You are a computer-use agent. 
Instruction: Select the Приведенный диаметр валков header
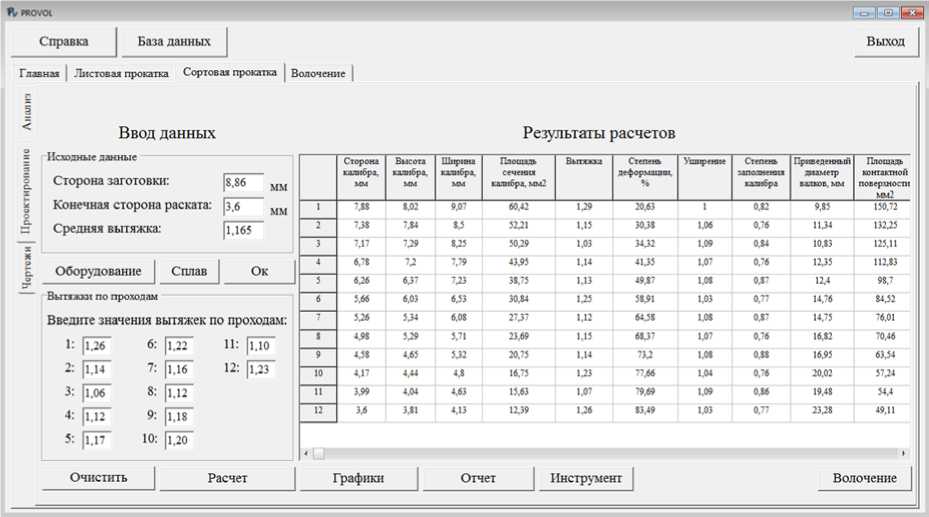coord(822,177)
